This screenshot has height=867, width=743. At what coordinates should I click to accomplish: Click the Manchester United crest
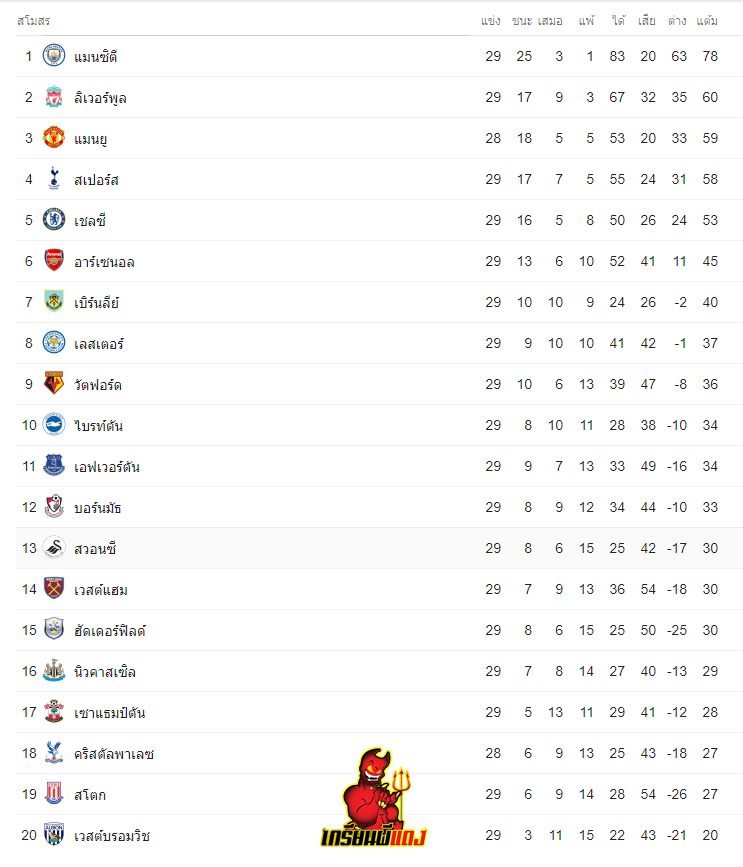(x=54, y=138)
